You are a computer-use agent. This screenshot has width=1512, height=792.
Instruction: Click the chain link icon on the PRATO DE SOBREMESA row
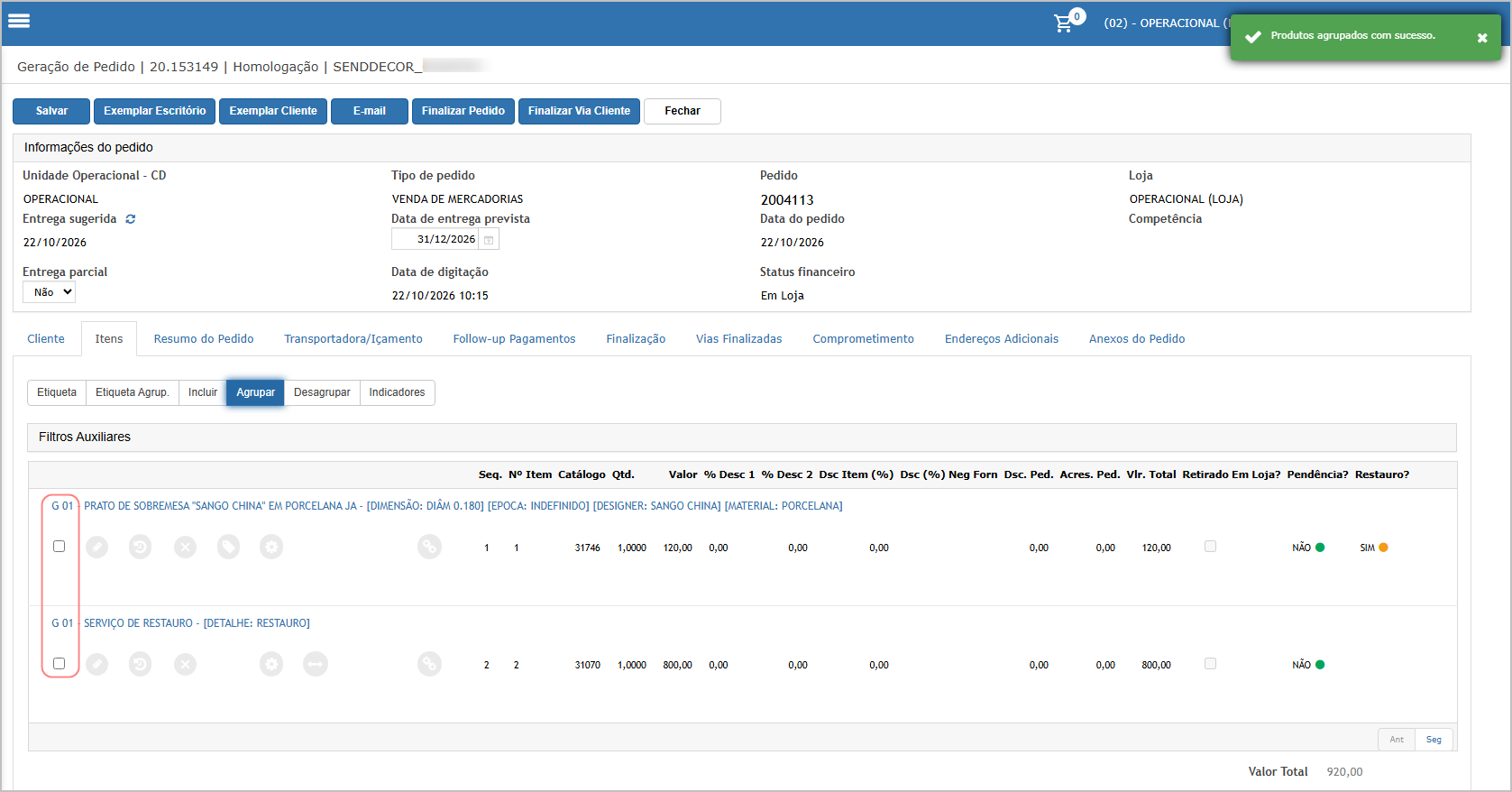pos(429,547)
